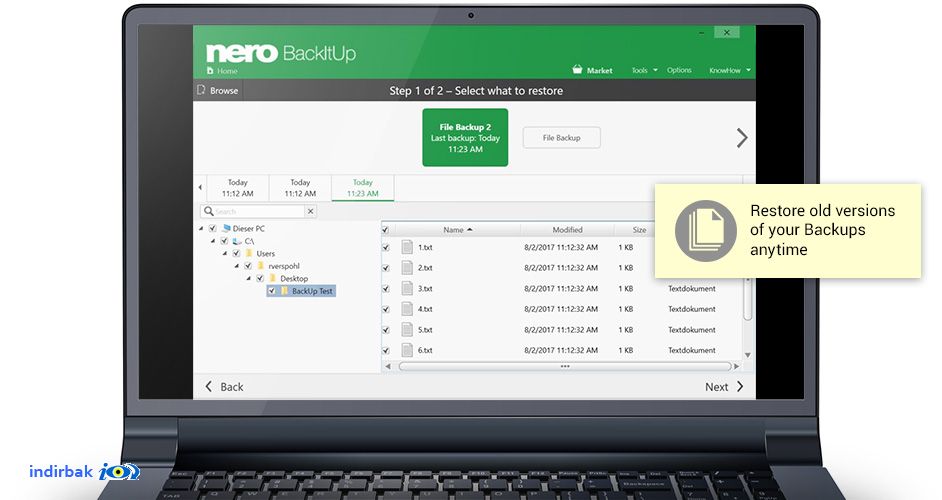Image resolution: width=942 pixels, height=500 pixels.
Task: Collapse the Desktop tree node
Action: [248, 278]
